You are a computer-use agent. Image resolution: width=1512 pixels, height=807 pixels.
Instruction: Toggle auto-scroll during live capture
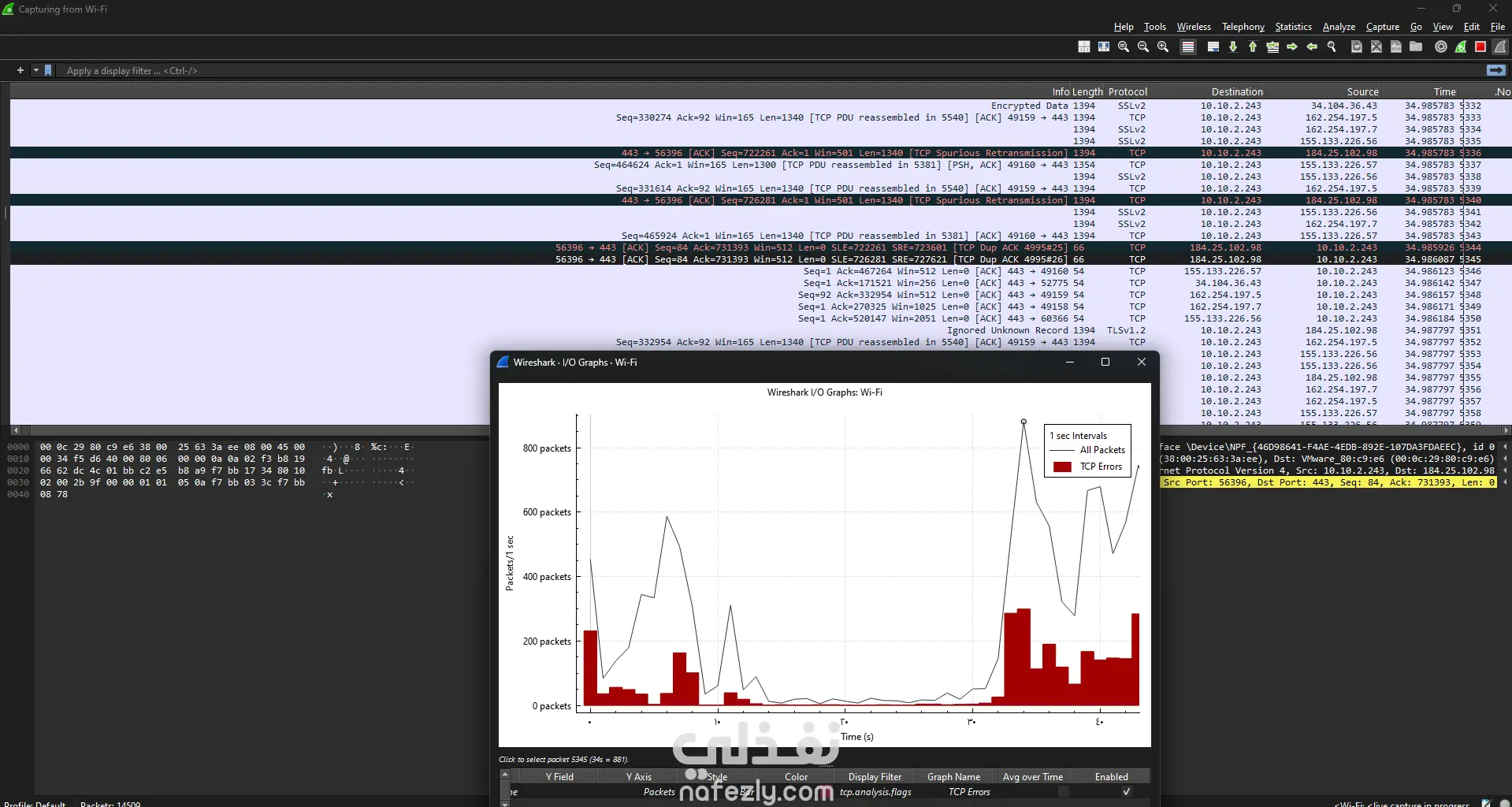(1213, 46)
